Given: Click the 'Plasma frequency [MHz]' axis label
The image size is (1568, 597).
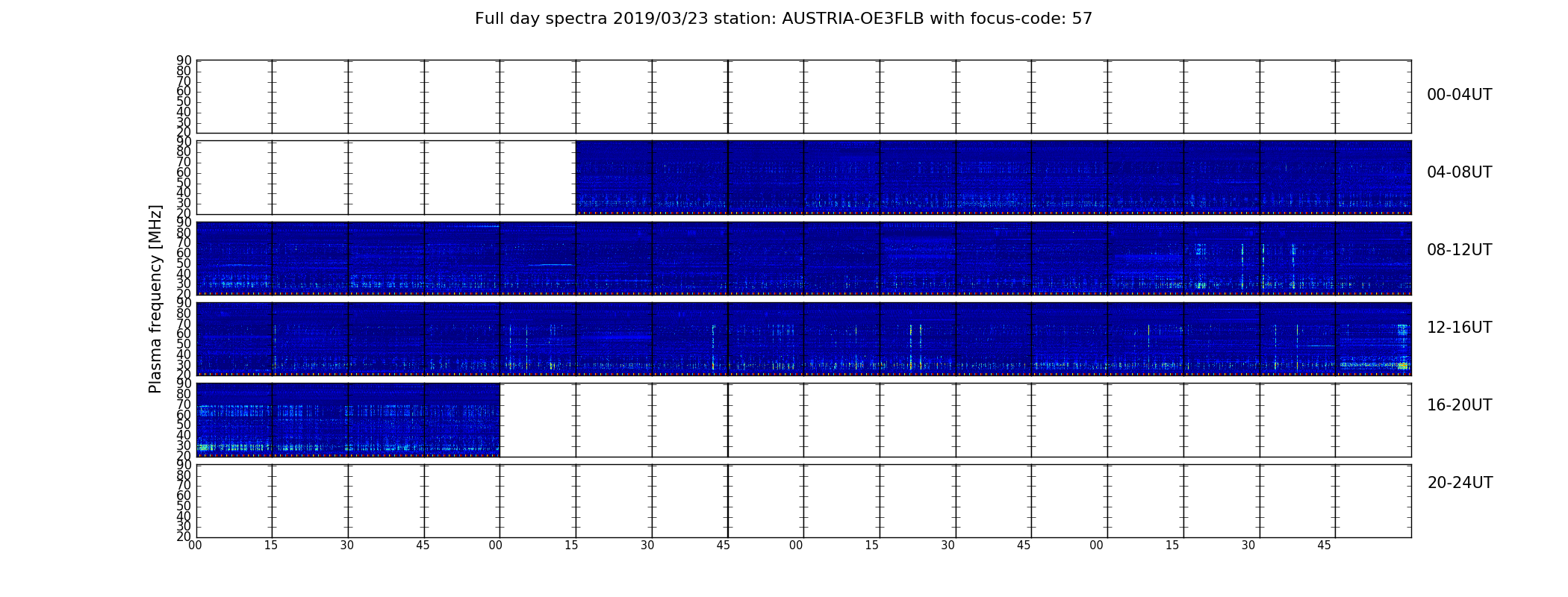Looking at the screenshot, I should [x=155, y=298].
